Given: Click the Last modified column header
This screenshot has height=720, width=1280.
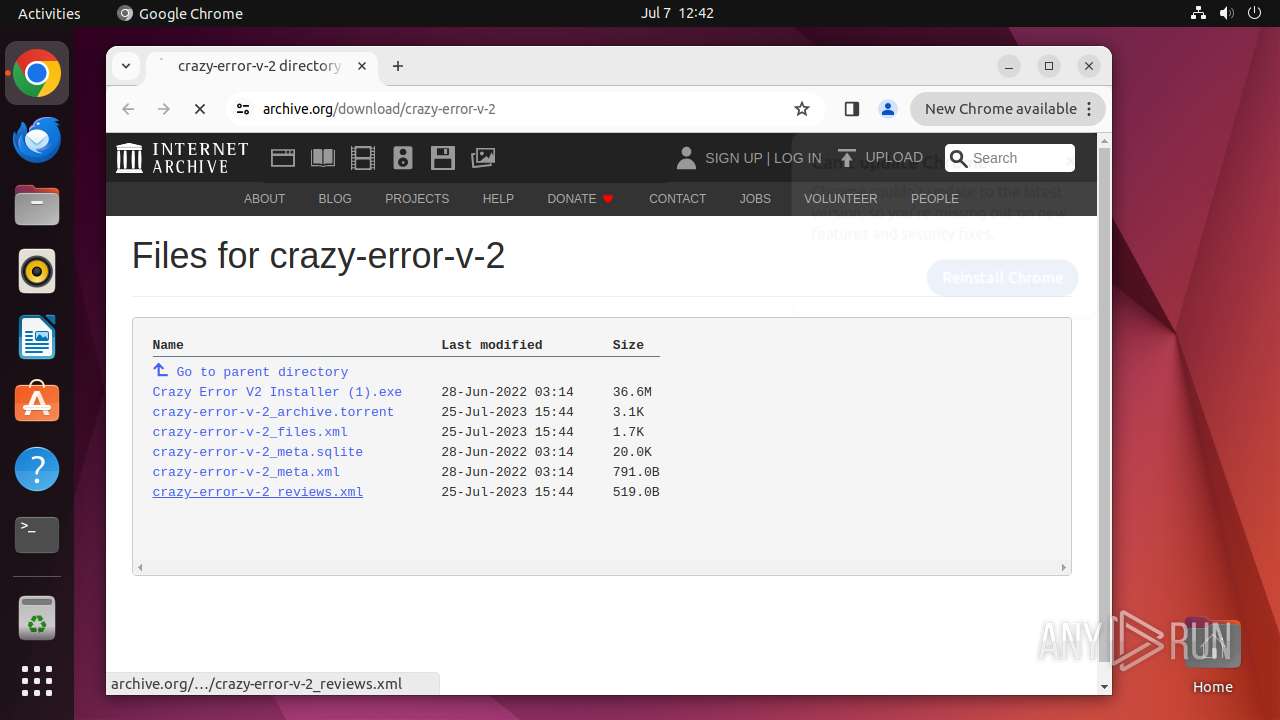Looking at the screenshot, I should click(x=492, y=345).
